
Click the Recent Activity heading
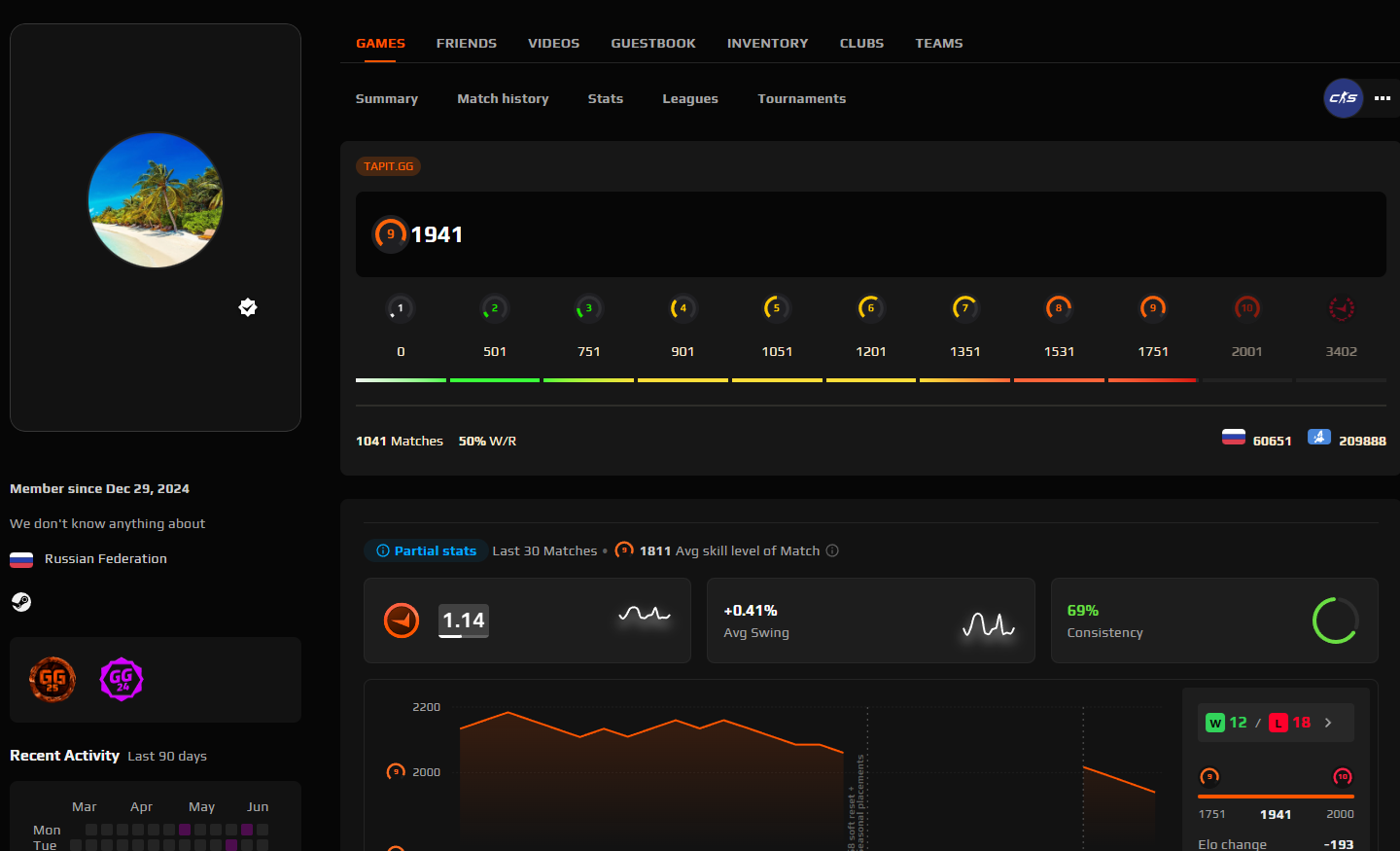(x=64, y=756)
